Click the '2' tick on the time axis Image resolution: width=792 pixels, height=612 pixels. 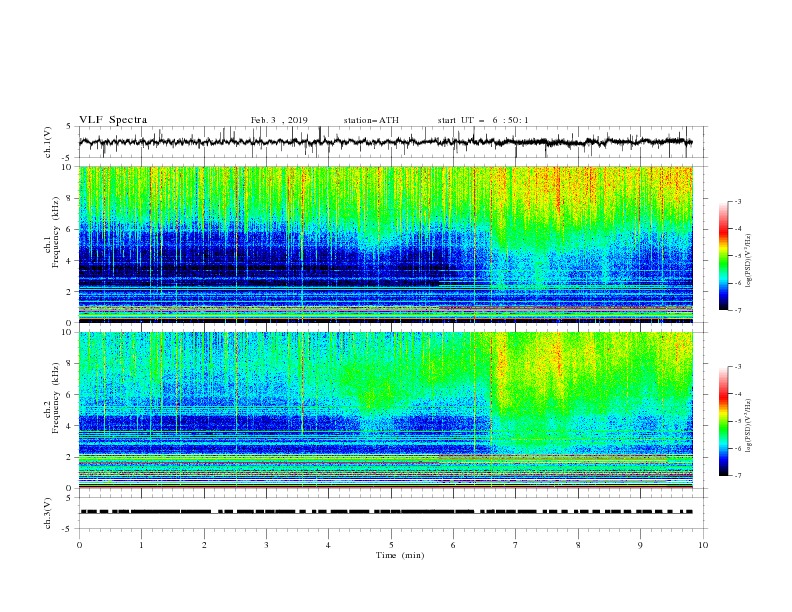click(x=204, y=545)
